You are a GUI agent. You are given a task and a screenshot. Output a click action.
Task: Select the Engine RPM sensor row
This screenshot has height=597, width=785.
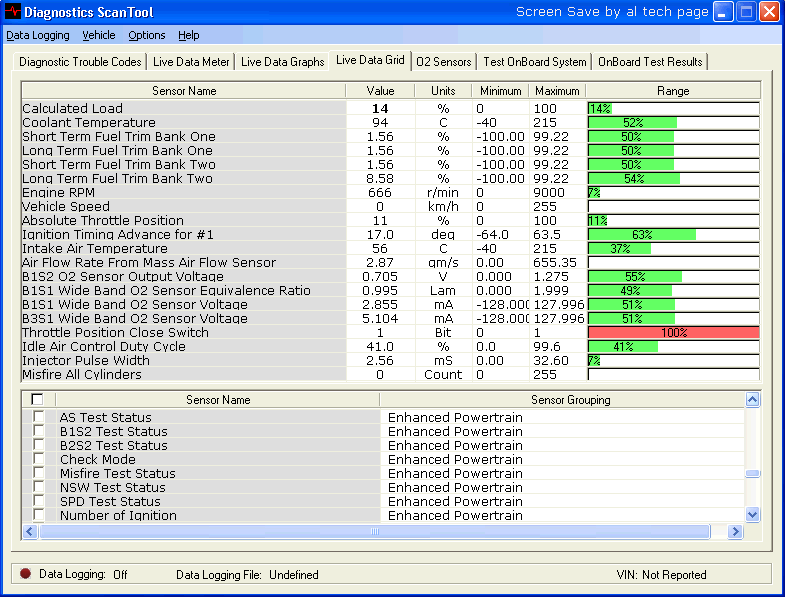[x=184, y=192]
